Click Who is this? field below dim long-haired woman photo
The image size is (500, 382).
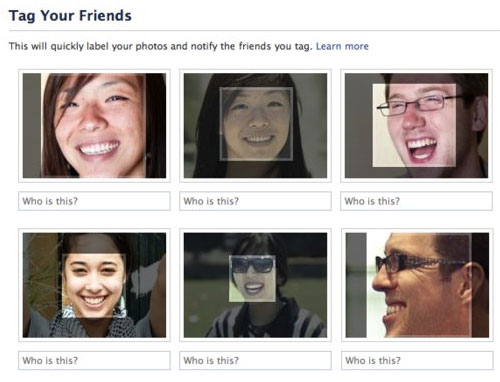255,201
